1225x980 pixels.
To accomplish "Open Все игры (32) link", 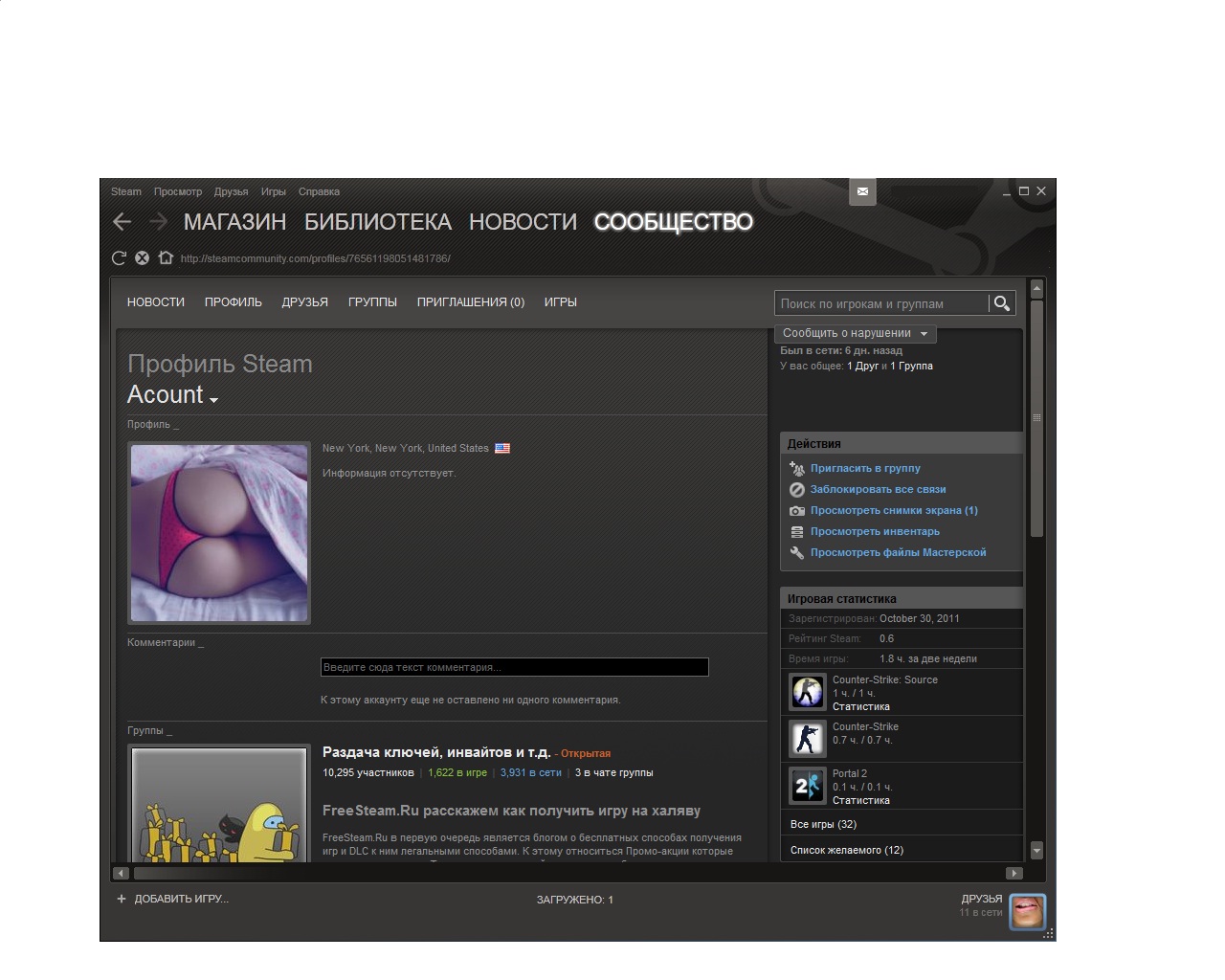I will coord(823,824).
